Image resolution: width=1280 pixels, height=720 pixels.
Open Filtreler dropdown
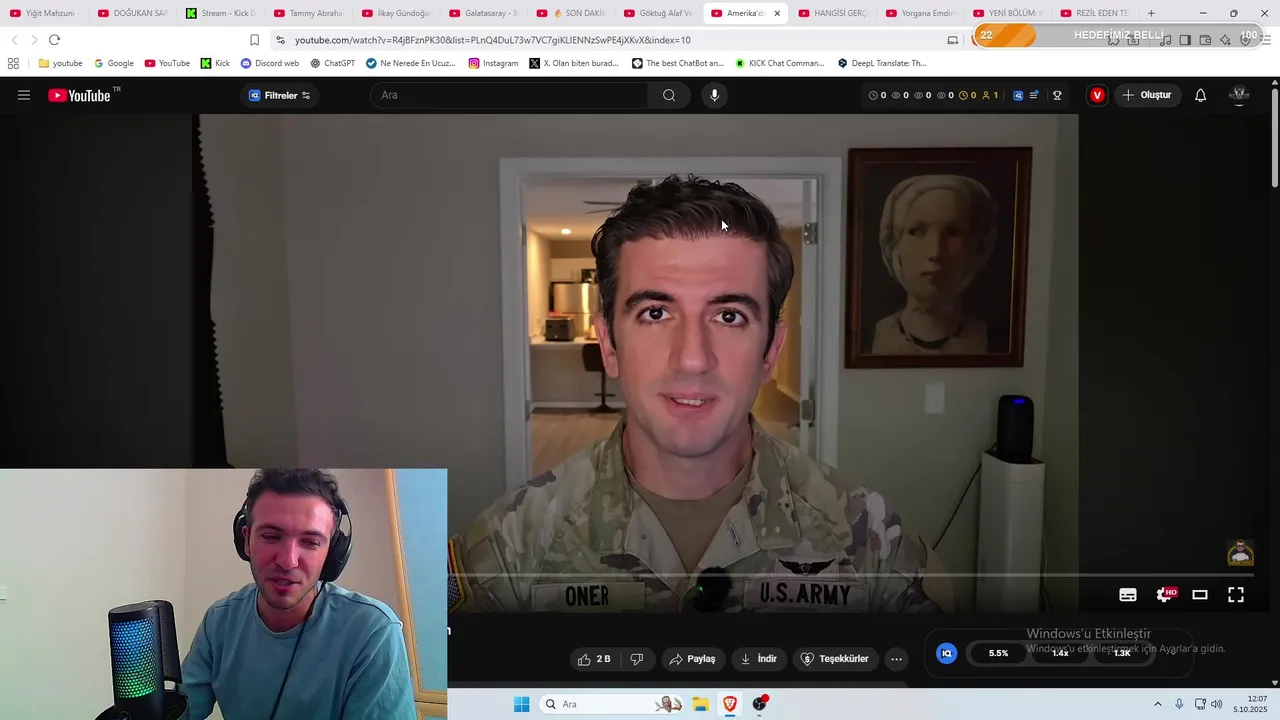pos(279,95)
